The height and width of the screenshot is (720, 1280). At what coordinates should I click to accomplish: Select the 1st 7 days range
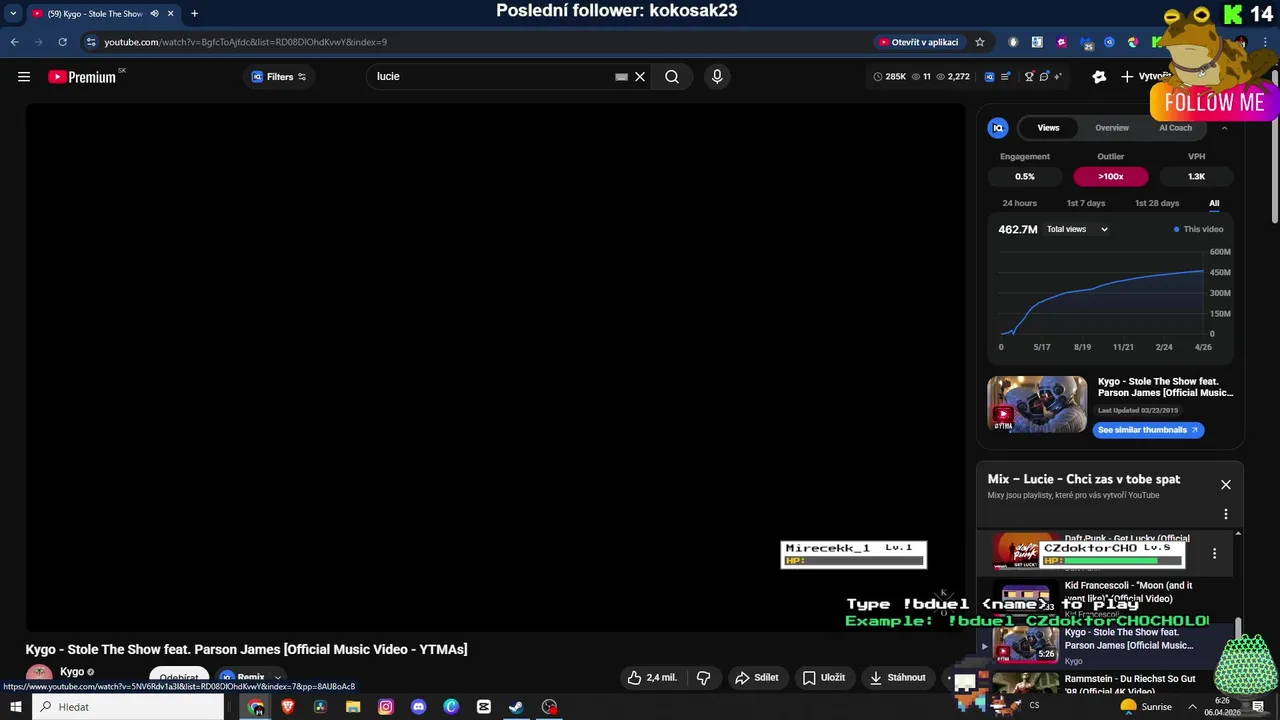click(1085, 203)
